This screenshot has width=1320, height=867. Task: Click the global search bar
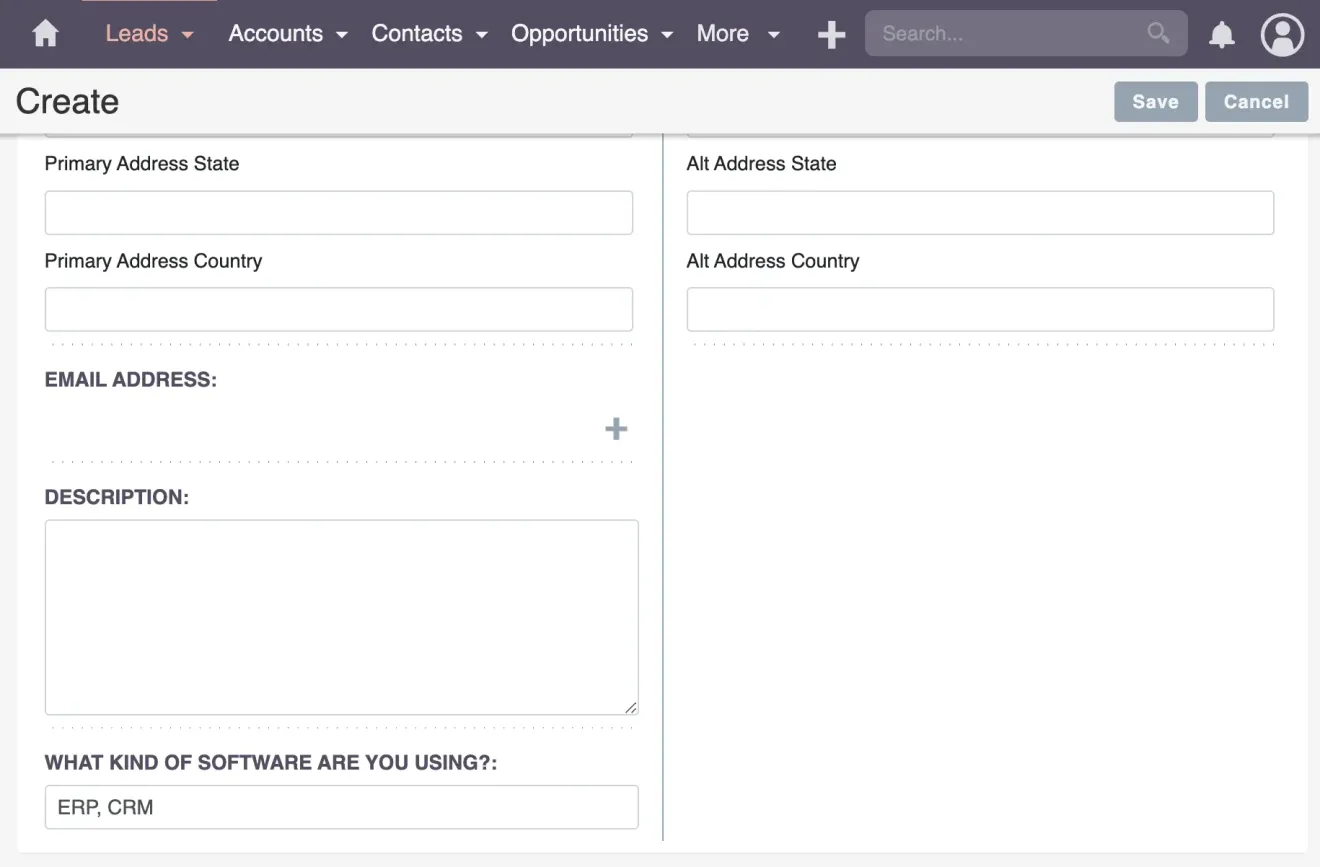(1000, 33)
